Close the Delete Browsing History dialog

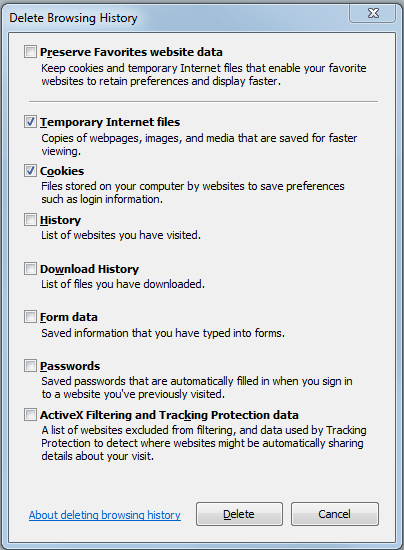[373, 13]
